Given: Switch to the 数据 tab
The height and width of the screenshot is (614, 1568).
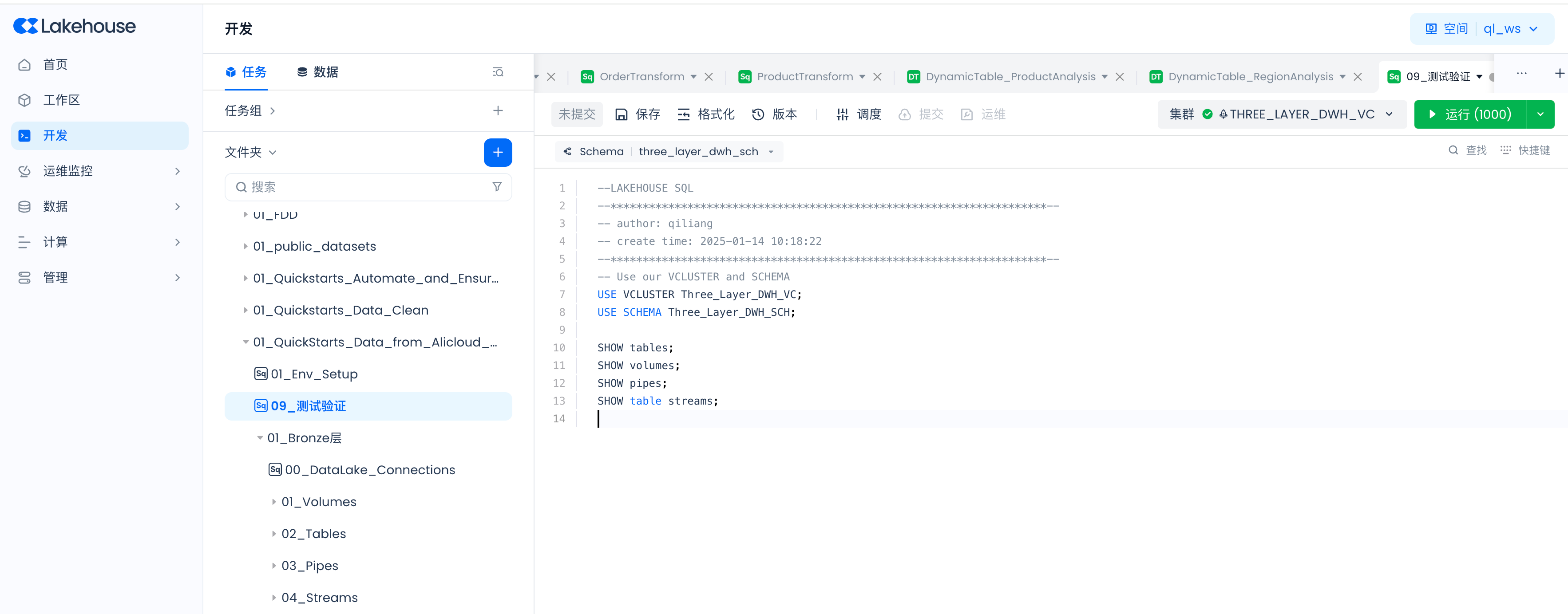Looking at the screenshot, I should (318, 72).
